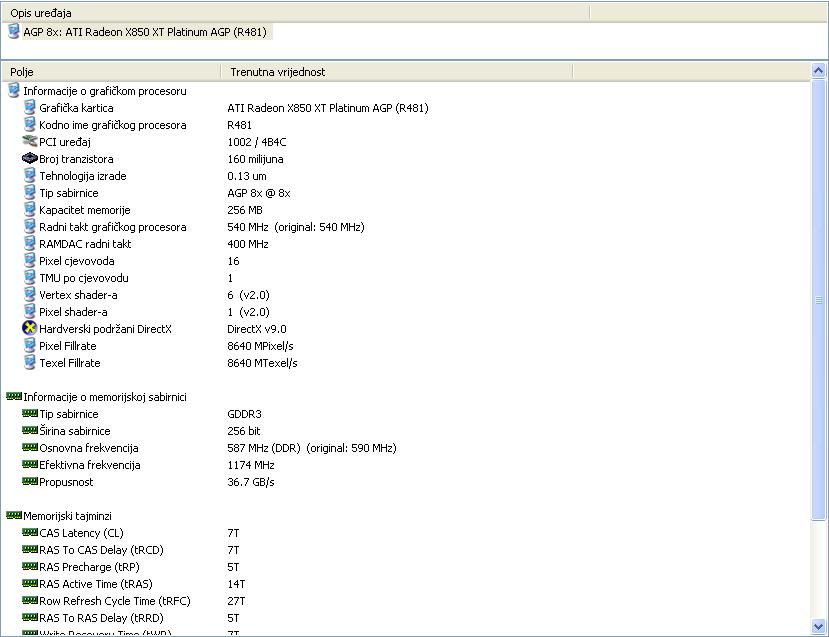Click the memory icon next to Širina sabirnice
This screenshot has height=637, width=829.
29,431
